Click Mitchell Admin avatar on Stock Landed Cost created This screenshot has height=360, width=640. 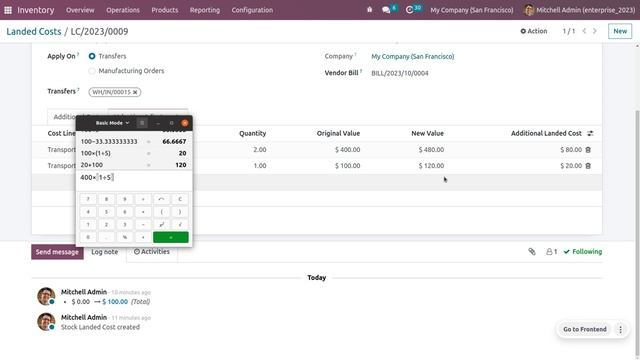point(46,322)
